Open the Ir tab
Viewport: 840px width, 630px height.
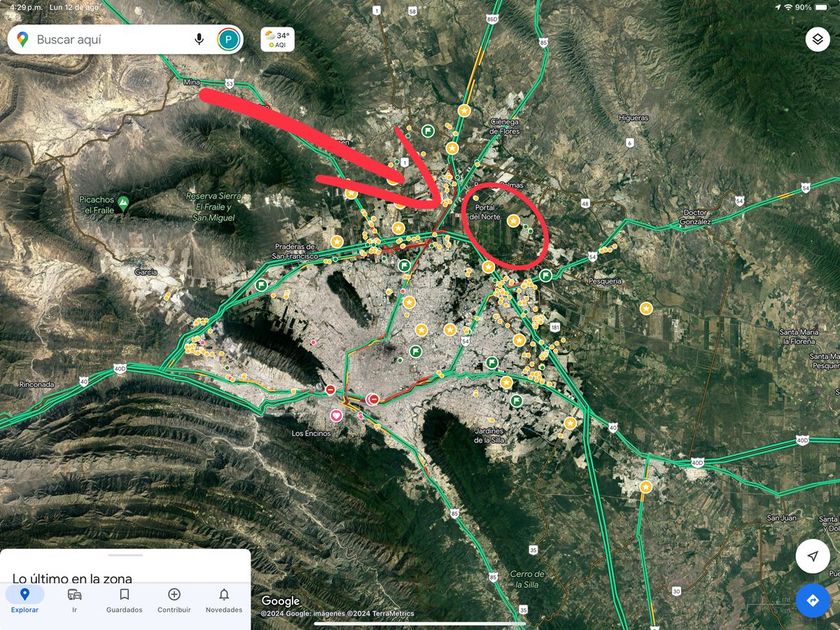tap(74, 601)
